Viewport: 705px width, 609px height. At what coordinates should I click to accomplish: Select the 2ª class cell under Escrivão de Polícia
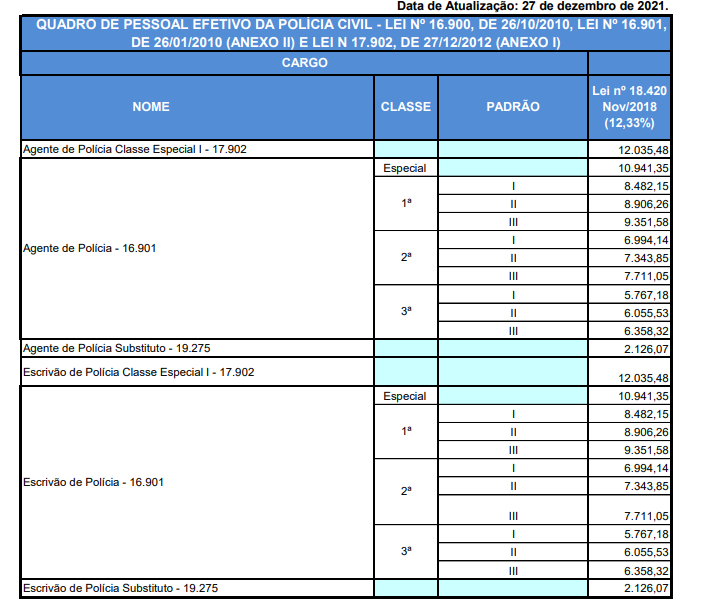[x=406, y=491]
